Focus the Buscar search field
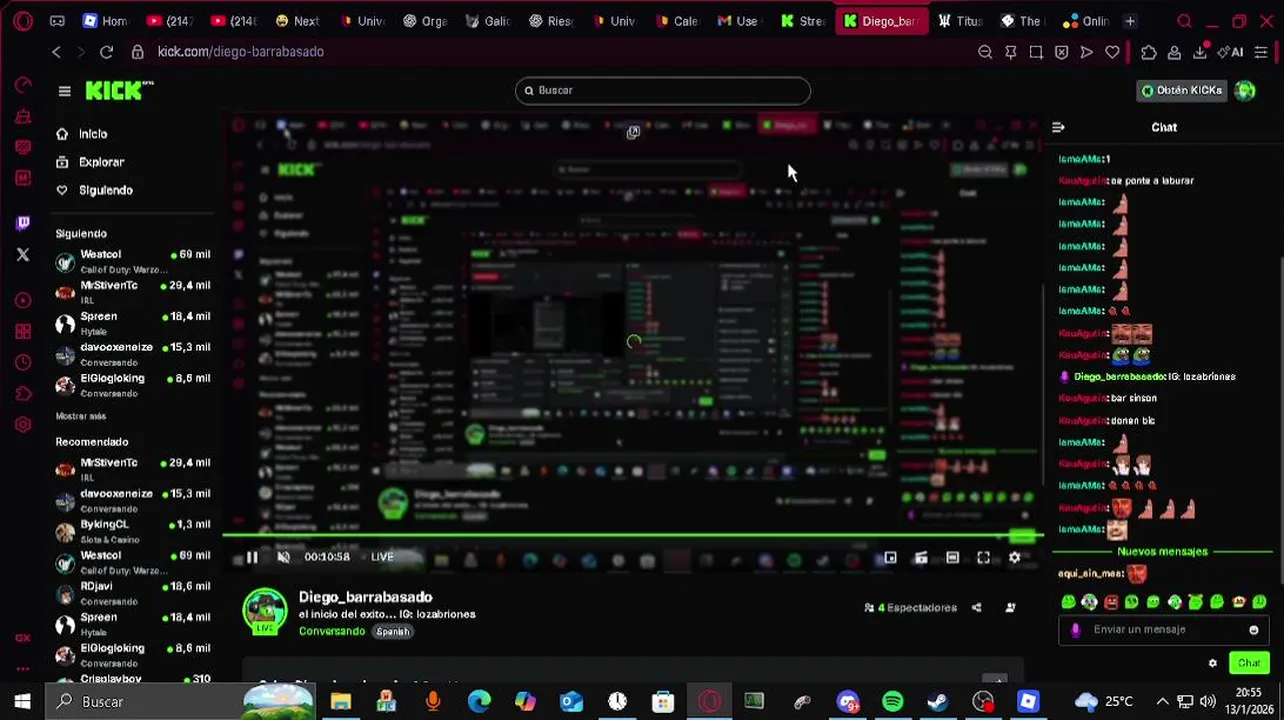Screen dimensions: 1284x720 662,90
